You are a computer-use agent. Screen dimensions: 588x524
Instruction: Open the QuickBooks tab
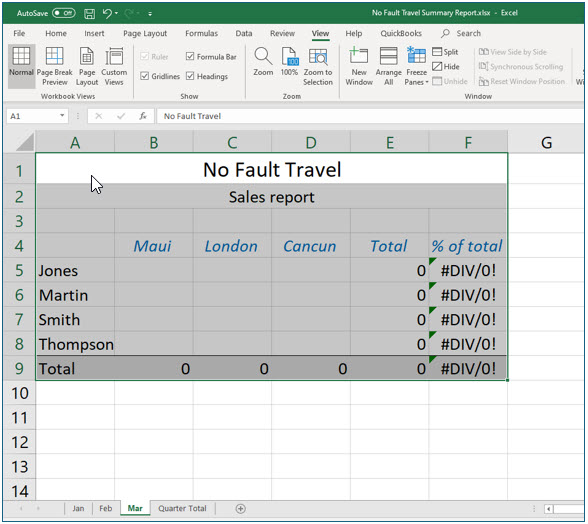tap(401, 33)
